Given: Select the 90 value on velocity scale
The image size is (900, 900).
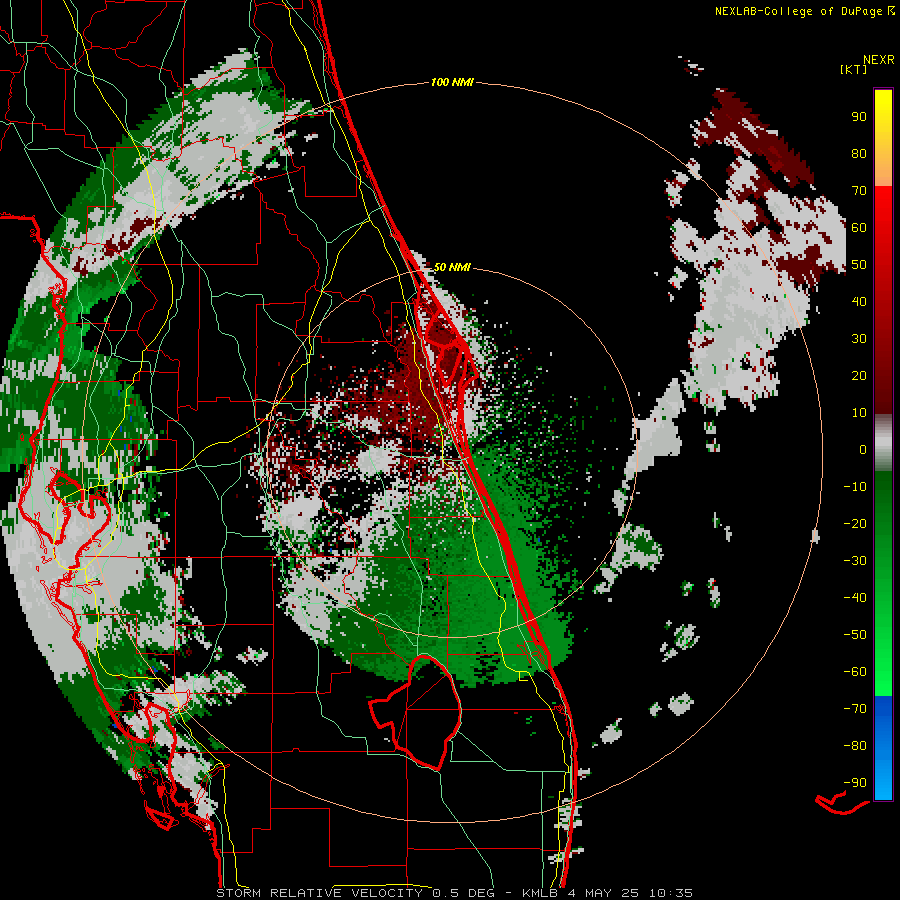Looking at the screenshot, I should coord(859,117).
